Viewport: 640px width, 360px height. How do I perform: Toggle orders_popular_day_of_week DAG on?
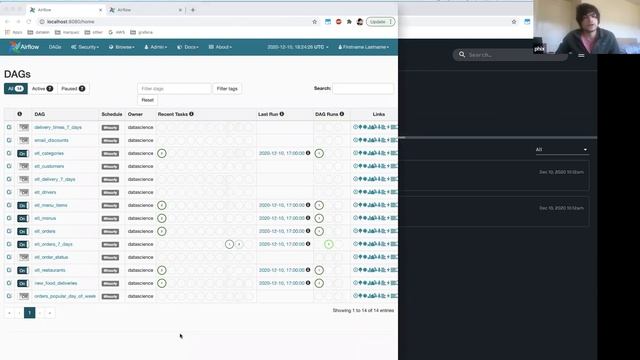point(23,296)
